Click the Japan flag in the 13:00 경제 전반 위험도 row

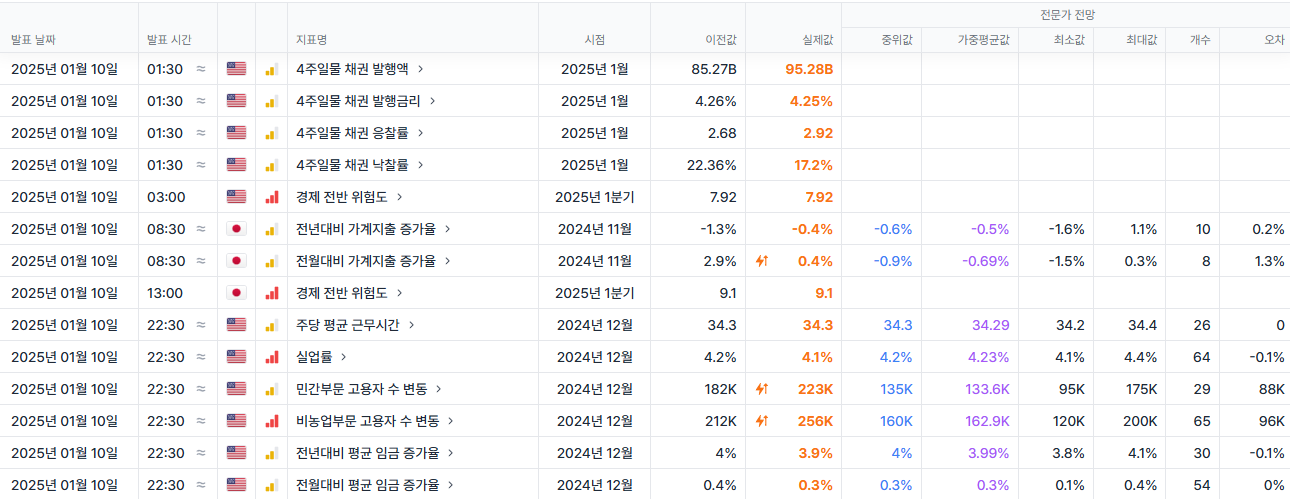[x=236, y=293]
